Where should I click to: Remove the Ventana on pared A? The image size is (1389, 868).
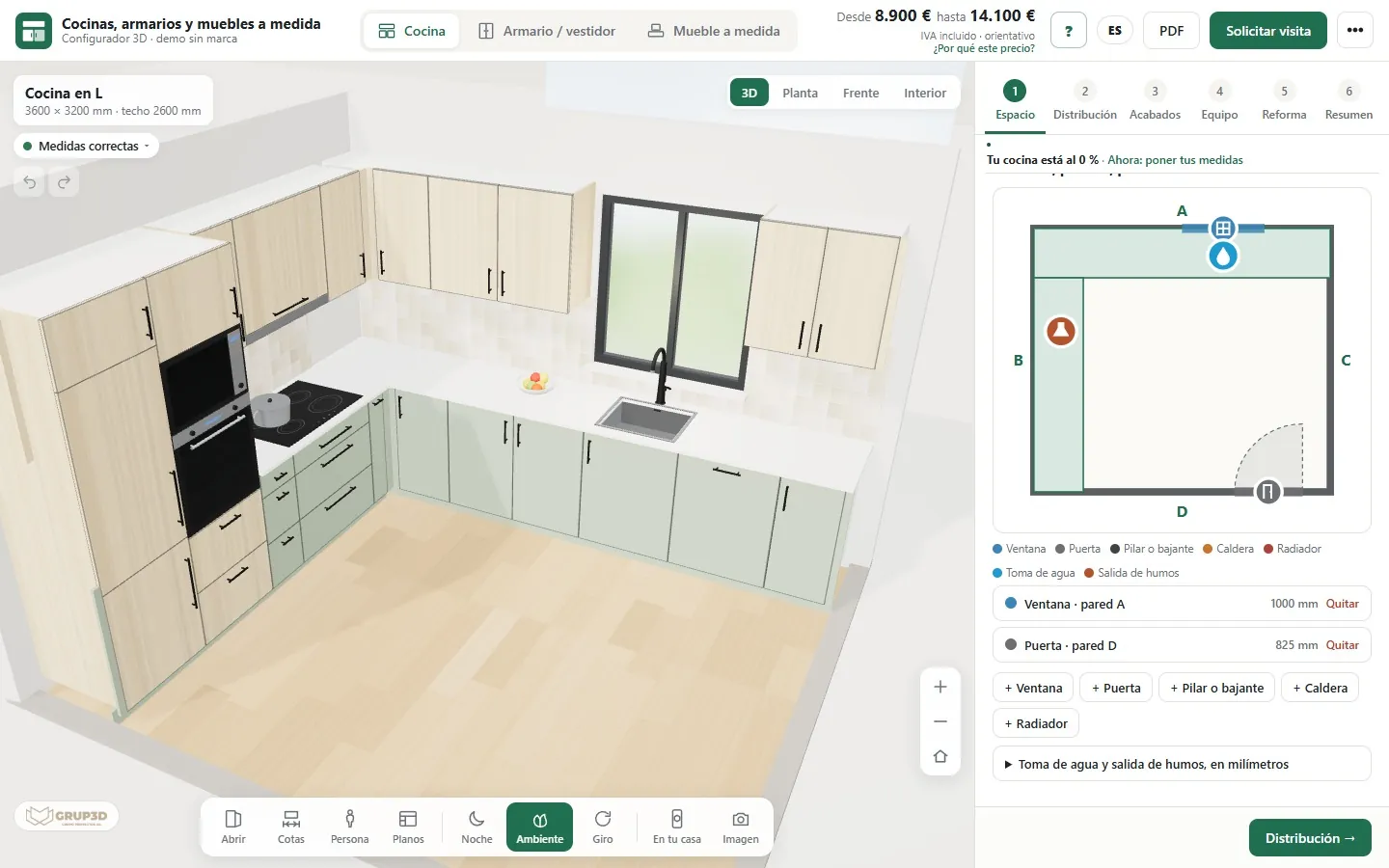[x=1342, y=604]
